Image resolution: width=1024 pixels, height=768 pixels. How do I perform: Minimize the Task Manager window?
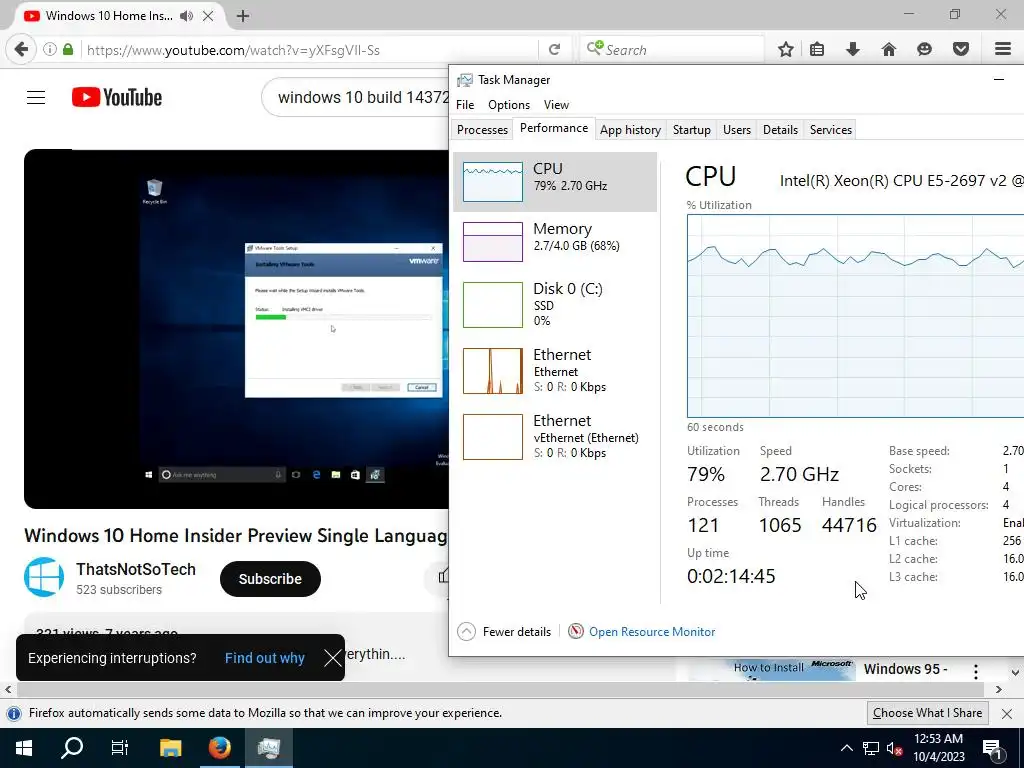click(999, 80)
